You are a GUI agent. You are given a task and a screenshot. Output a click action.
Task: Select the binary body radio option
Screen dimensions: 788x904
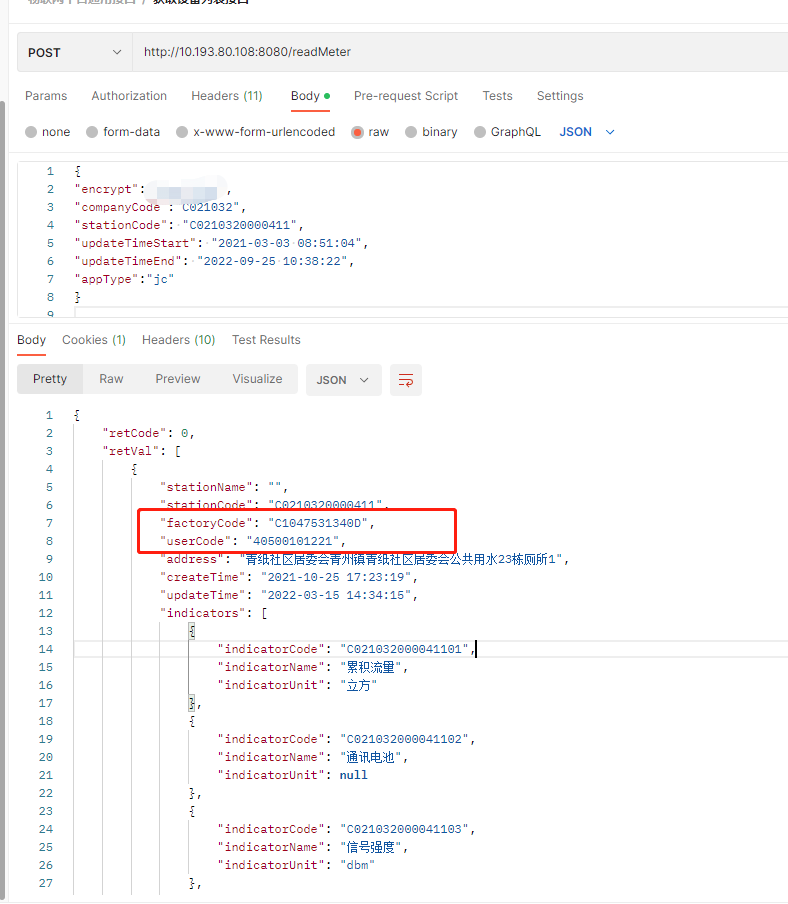(x=411, y=132)
